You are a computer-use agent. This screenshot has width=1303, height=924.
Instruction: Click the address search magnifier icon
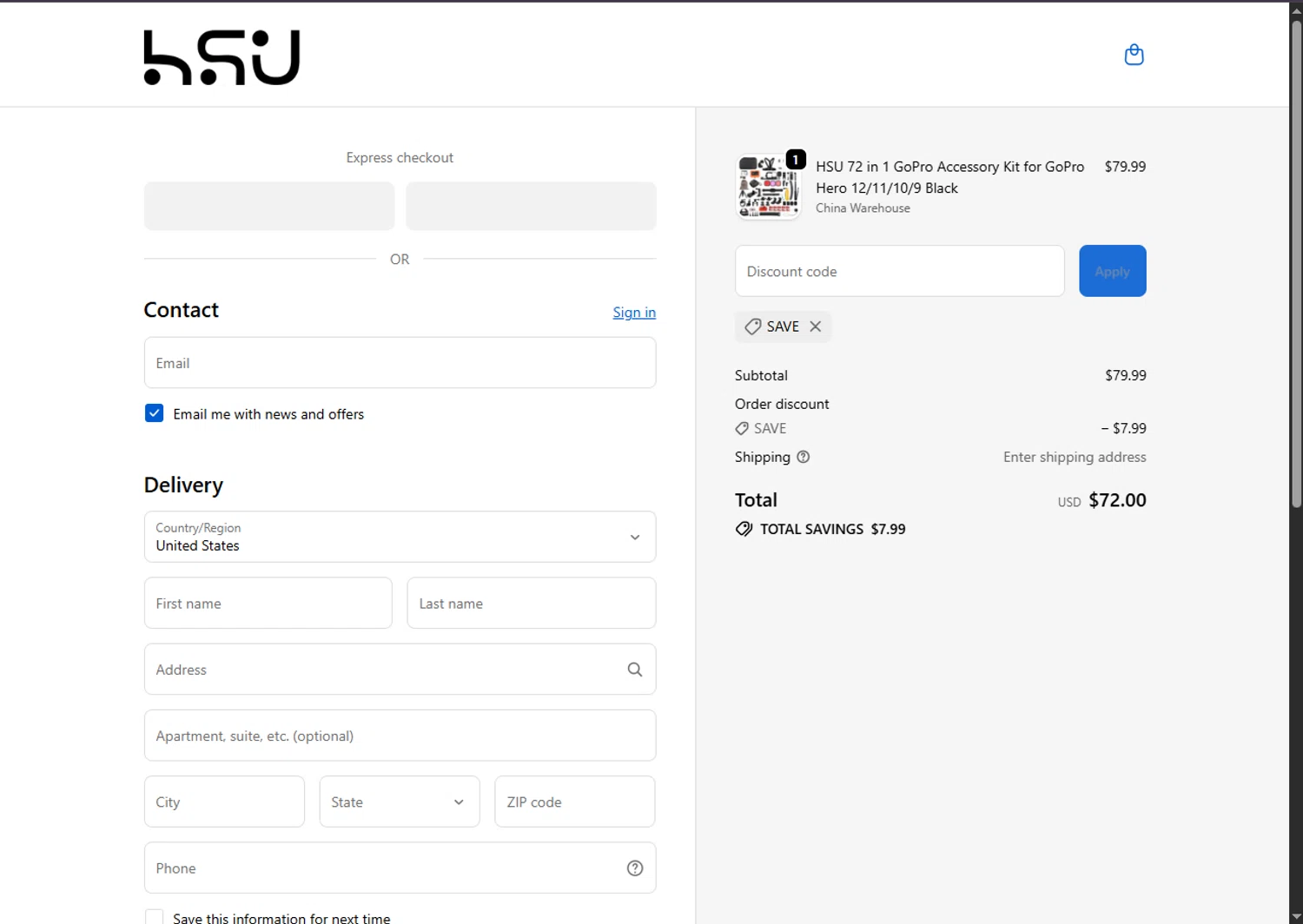[x=635, y=670]
